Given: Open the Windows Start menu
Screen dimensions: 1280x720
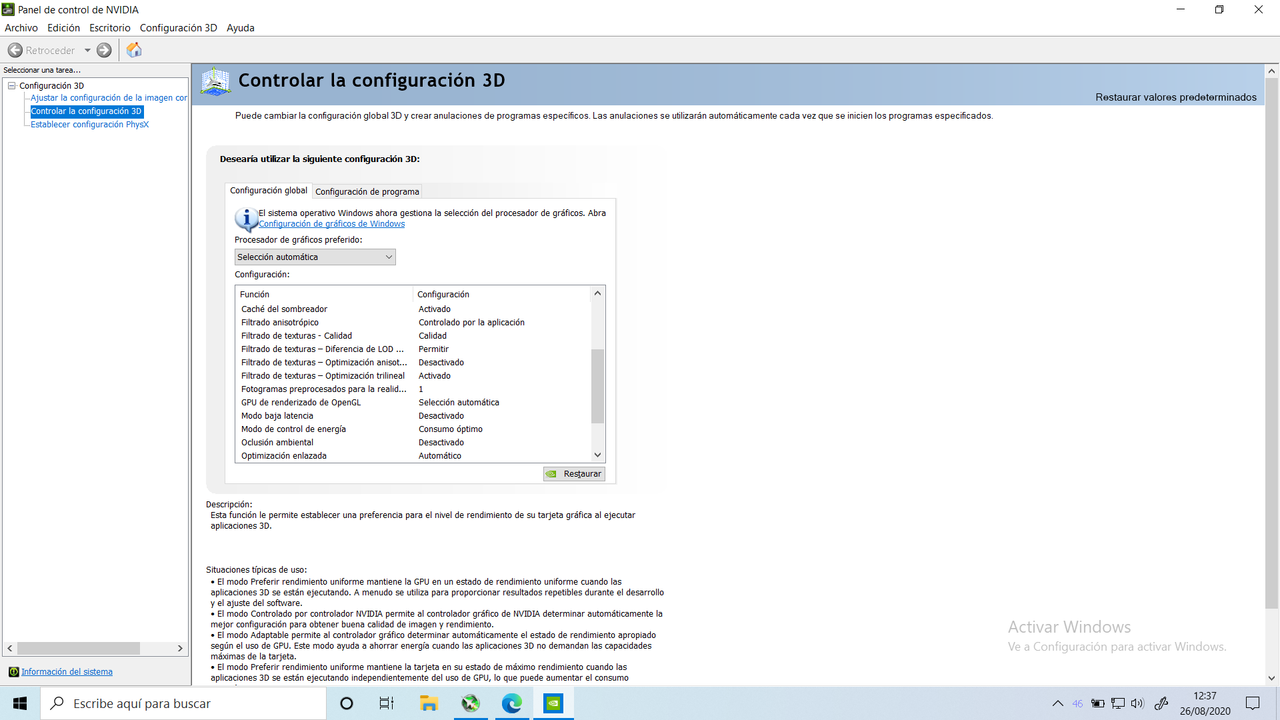Looking at the screenshot, I should 19,703.
